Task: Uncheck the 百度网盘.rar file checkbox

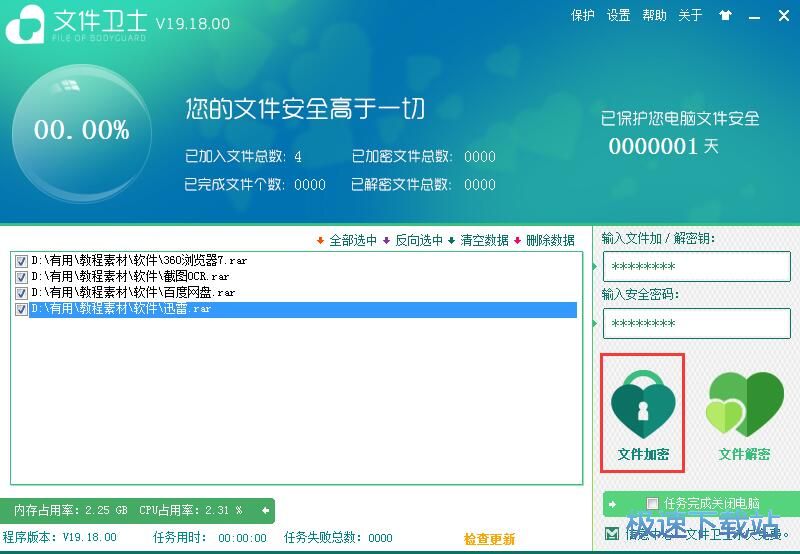Action: [21, 293]
